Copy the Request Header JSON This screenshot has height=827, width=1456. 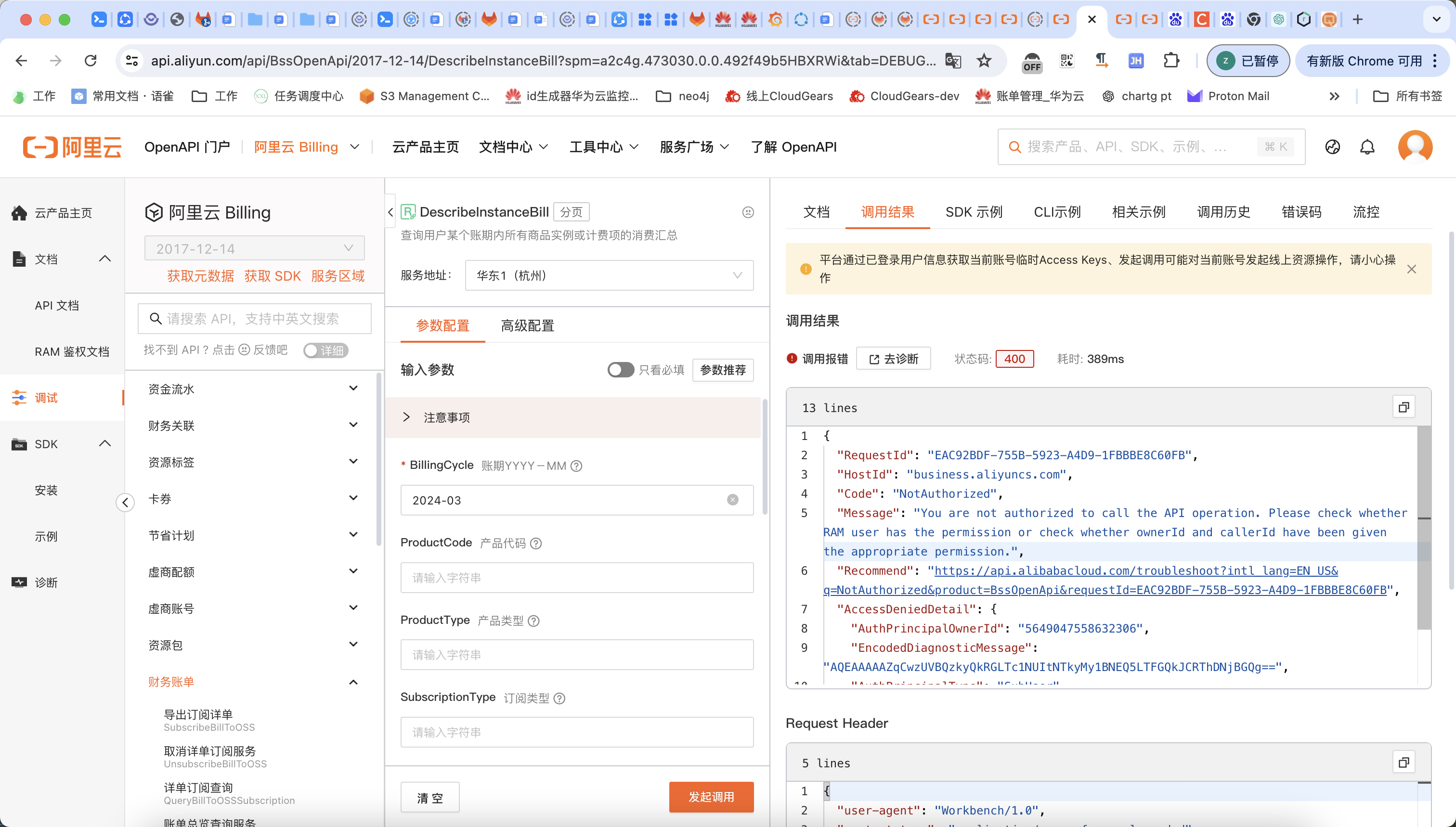tap(1404, 762)
